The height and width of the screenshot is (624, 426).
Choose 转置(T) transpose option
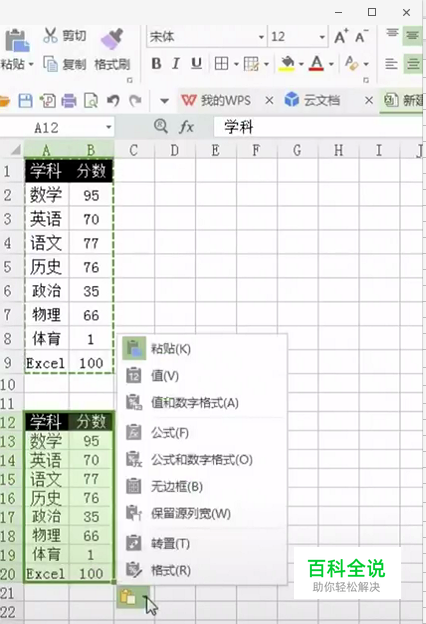[203, 543]
